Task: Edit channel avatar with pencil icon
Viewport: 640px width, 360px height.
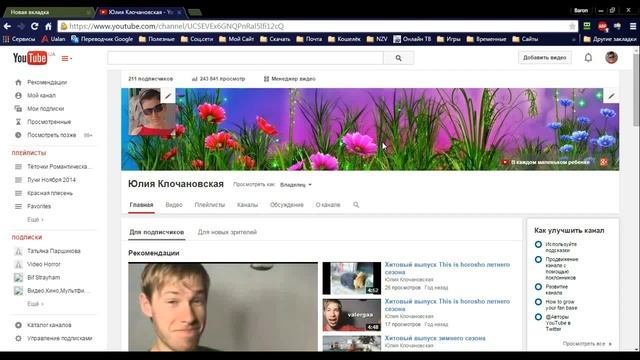Action: point(168,96)
